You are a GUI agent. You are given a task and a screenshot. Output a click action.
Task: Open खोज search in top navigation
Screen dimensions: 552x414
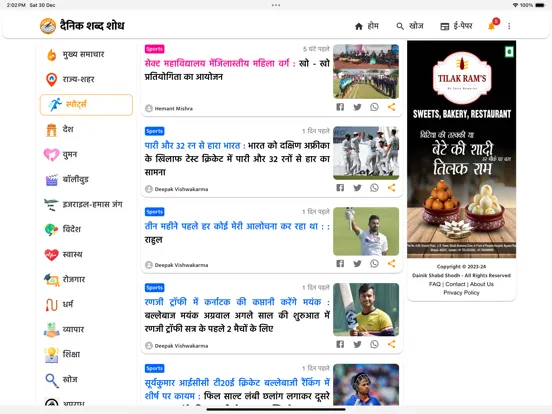[x=410, y=26]
